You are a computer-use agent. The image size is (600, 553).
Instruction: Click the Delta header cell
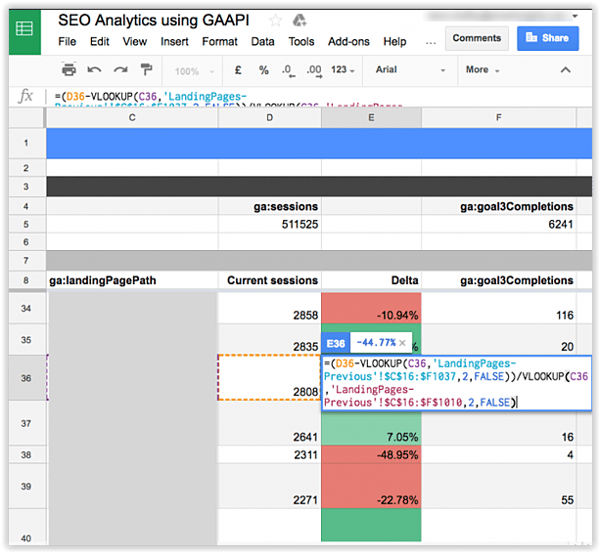(x=371, y=281)
